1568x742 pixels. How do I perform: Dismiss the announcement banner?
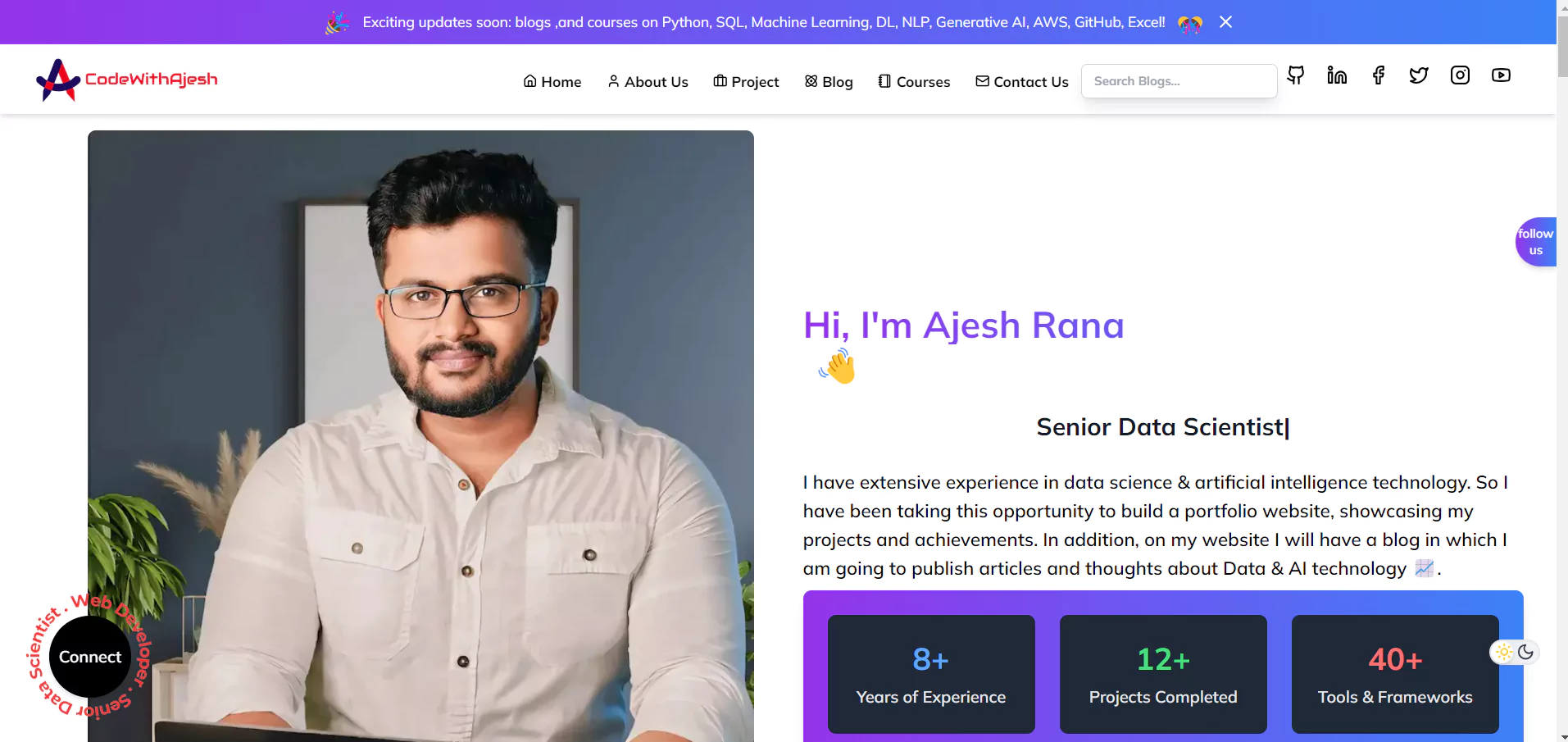tap(1225, 22)
